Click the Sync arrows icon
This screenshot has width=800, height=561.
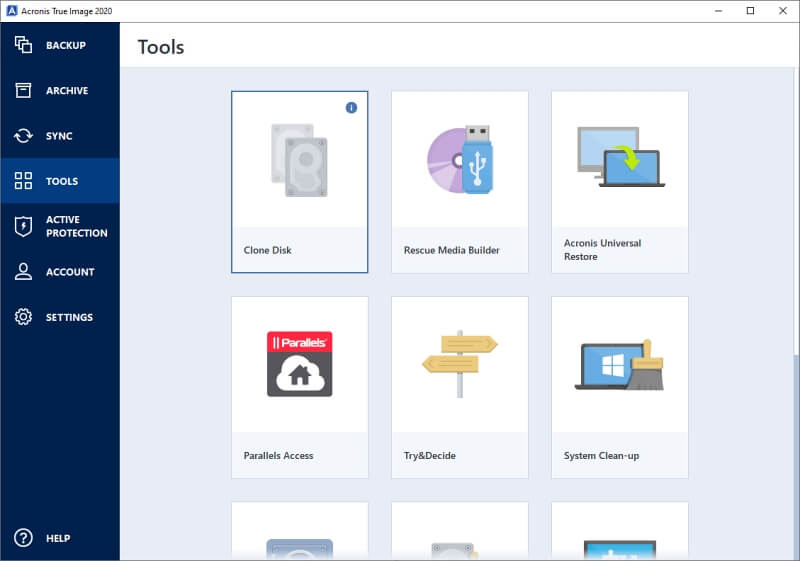click(23, 136)
